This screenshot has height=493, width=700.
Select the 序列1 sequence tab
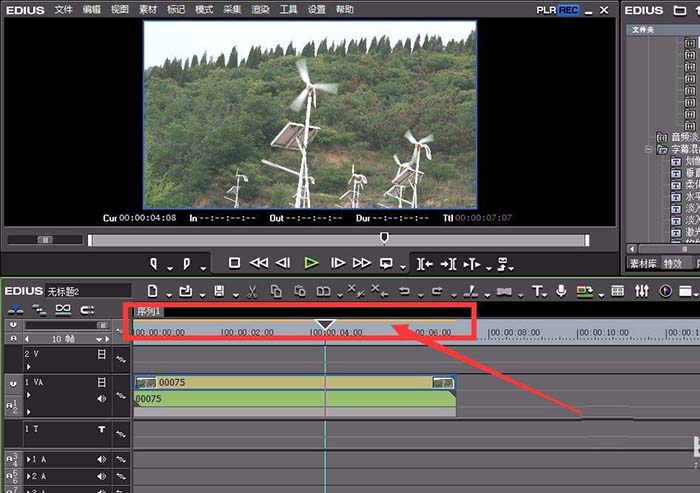point(149,311)
